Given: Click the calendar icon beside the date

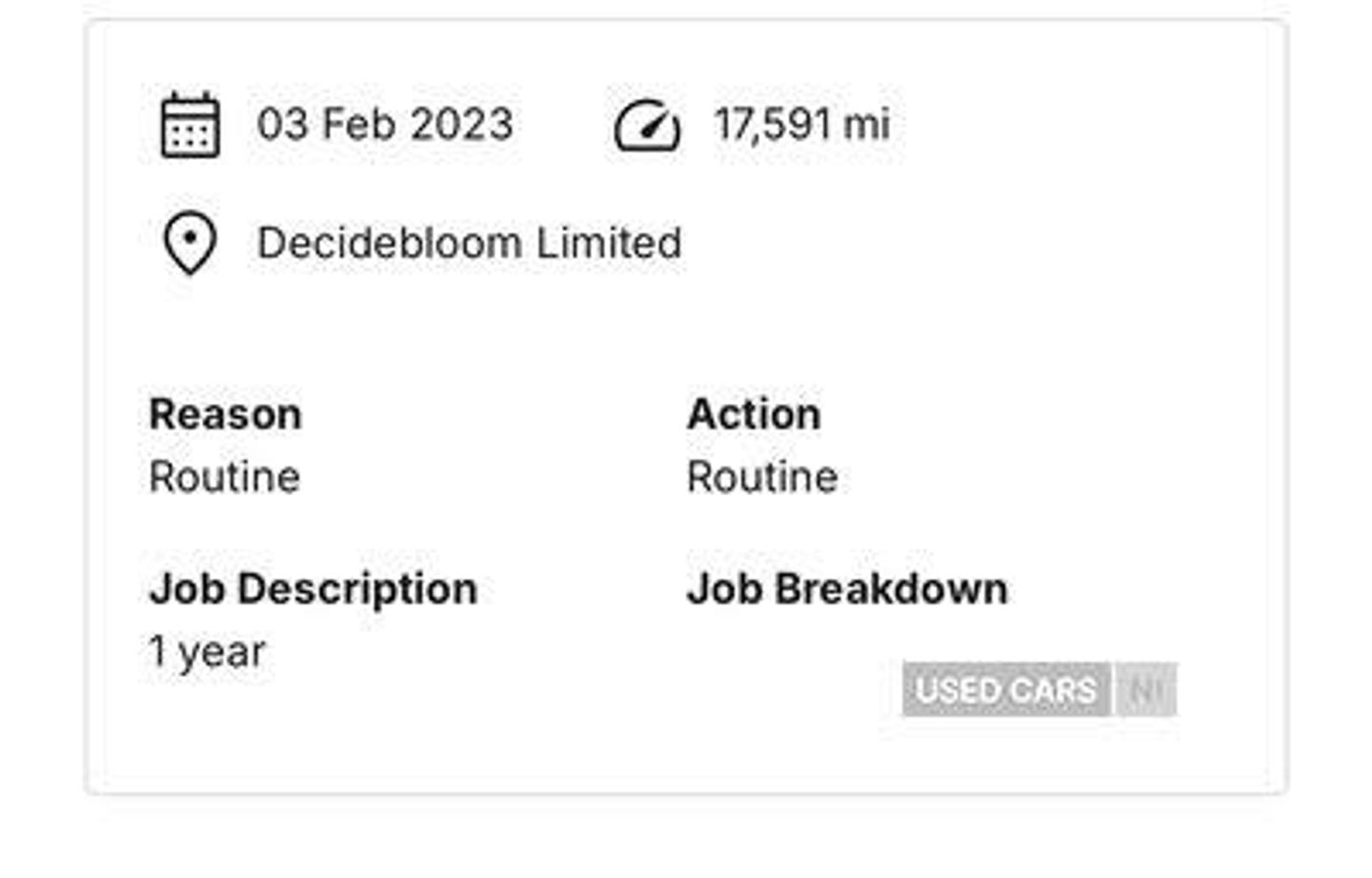Looking at the screenshot, I should [x=190, y=125].
